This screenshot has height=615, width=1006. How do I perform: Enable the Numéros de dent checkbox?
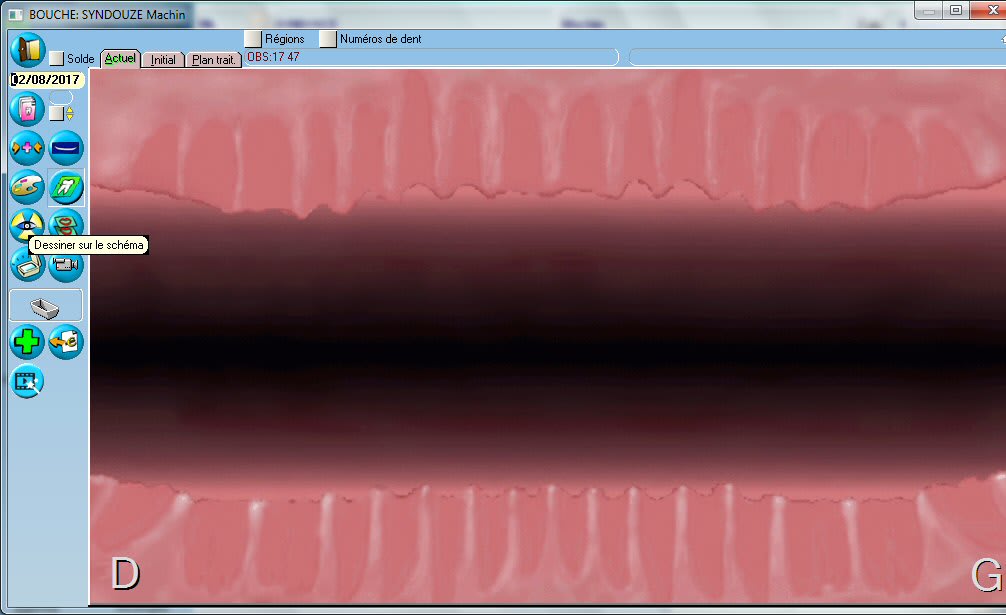(328, 39)
